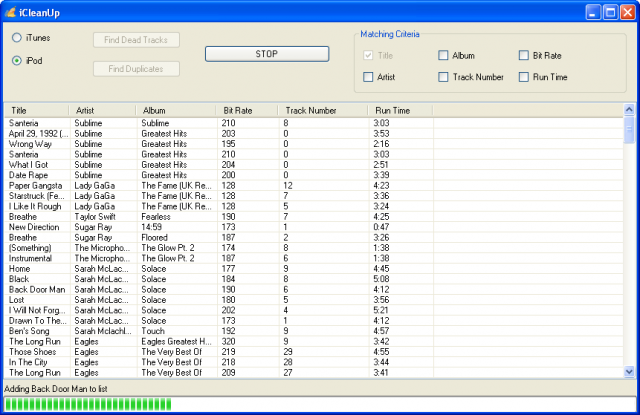Viewport: 640px width, 415px height.
Task: Select the I Will Not Forg... row
Action: pos(314,311)
